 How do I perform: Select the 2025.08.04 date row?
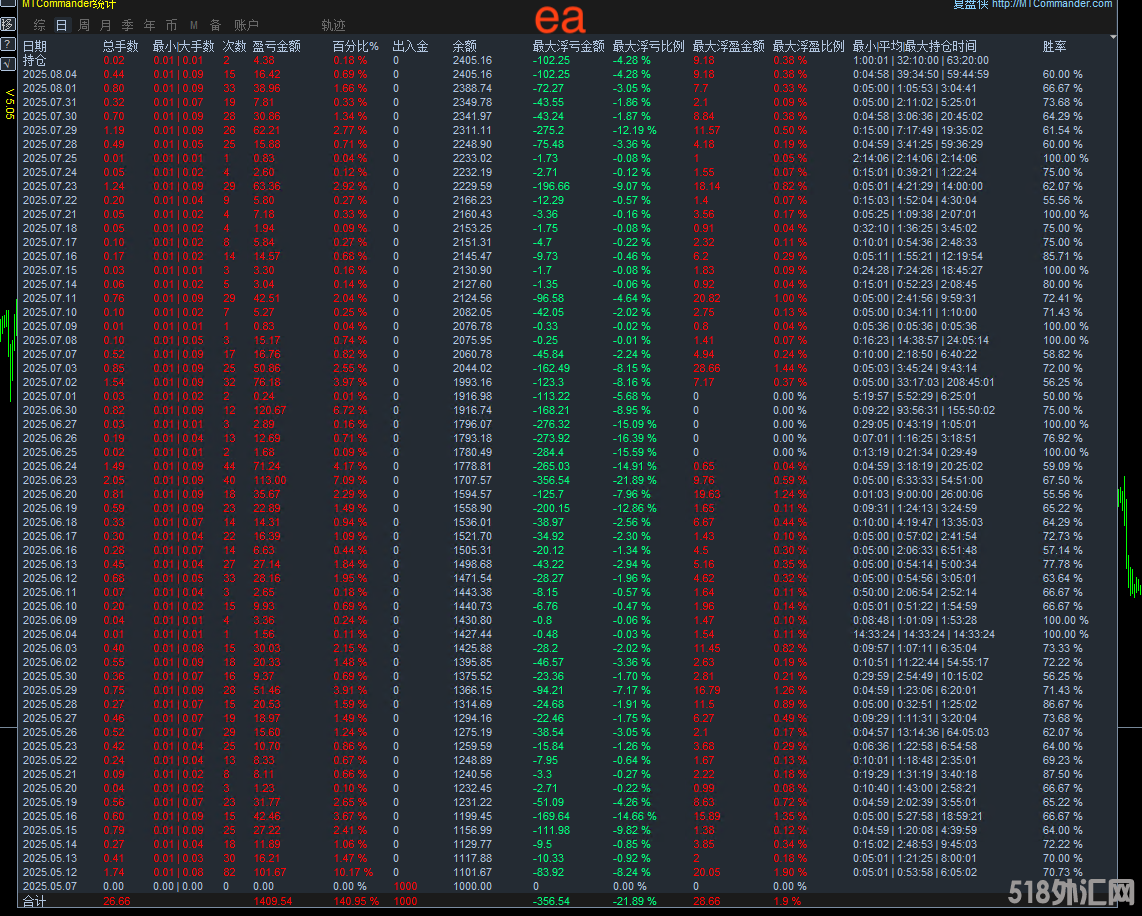click(x=49, y=75)
